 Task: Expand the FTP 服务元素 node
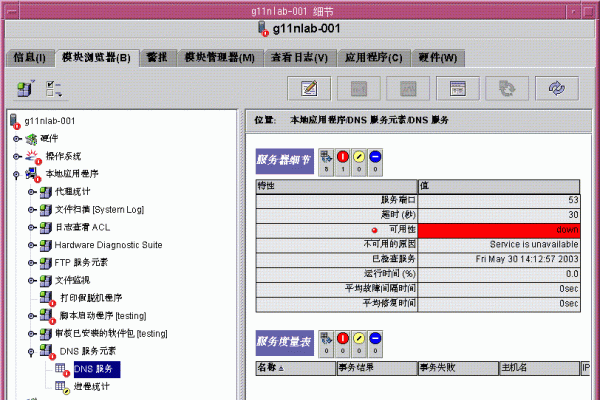coord(32,263)
